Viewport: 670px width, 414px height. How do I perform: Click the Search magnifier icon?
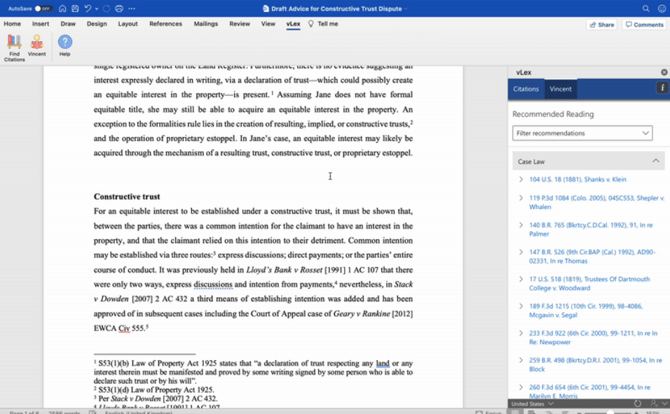click(x=646, y=9)
